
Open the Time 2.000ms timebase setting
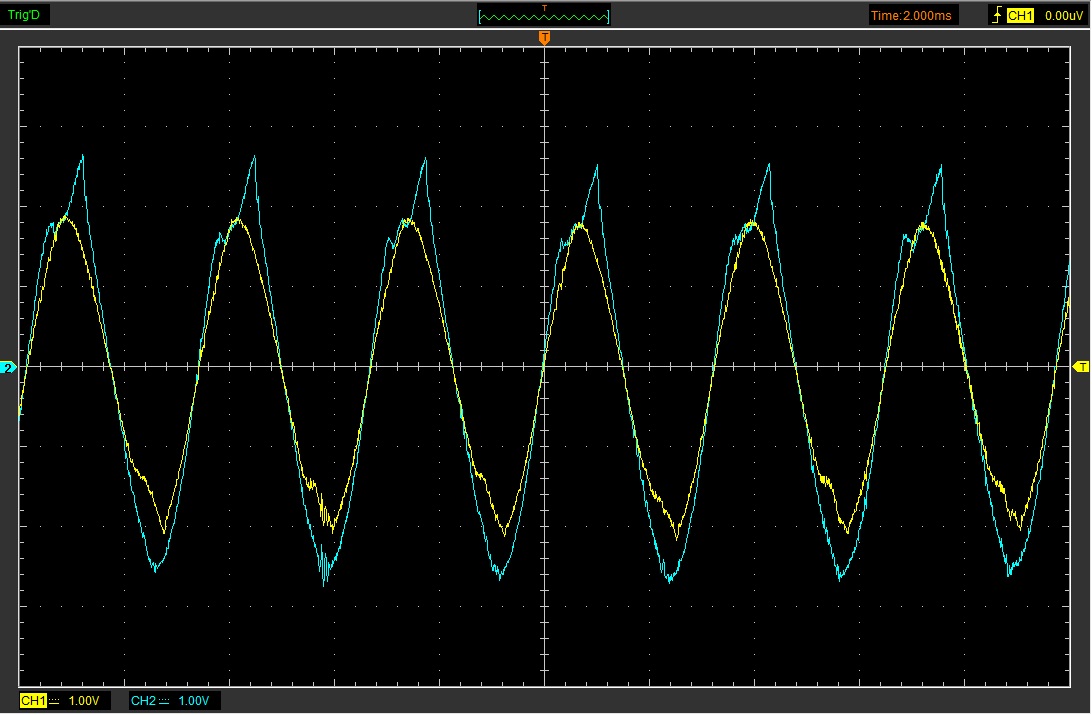pos(913,15)
